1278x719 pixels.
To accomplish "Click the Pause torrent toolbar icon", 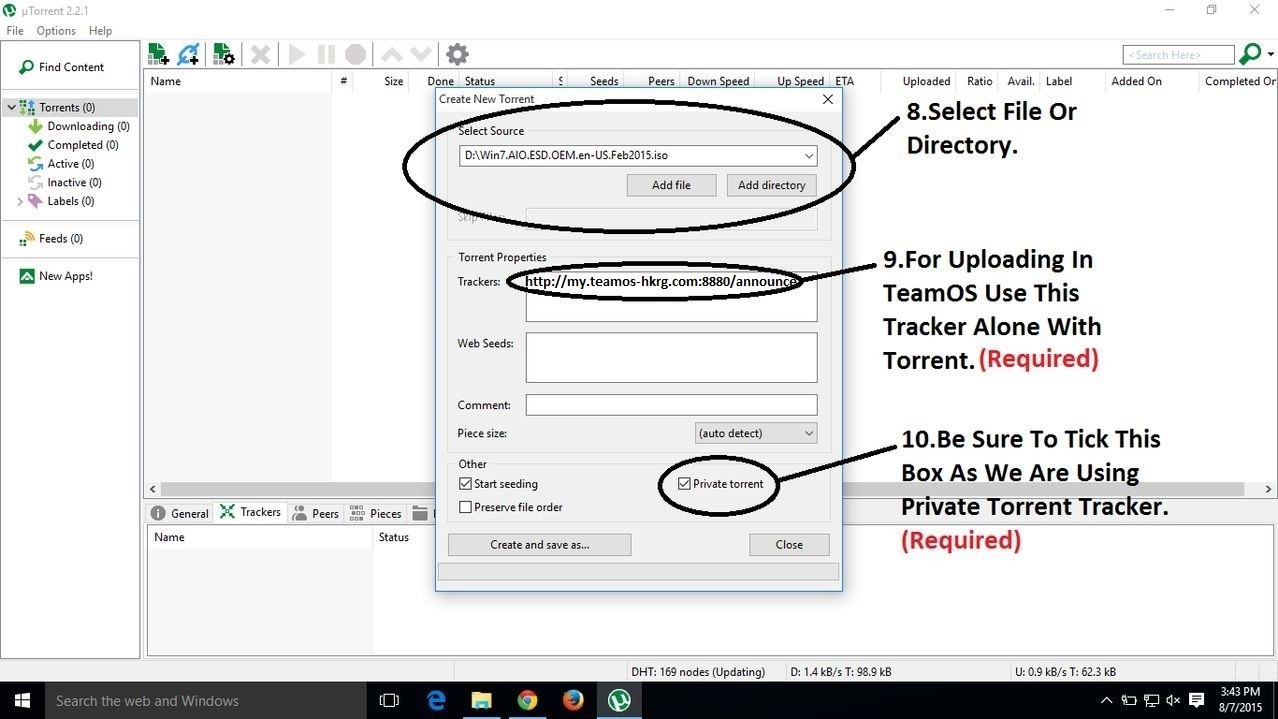I will click(x=326, y=54).
